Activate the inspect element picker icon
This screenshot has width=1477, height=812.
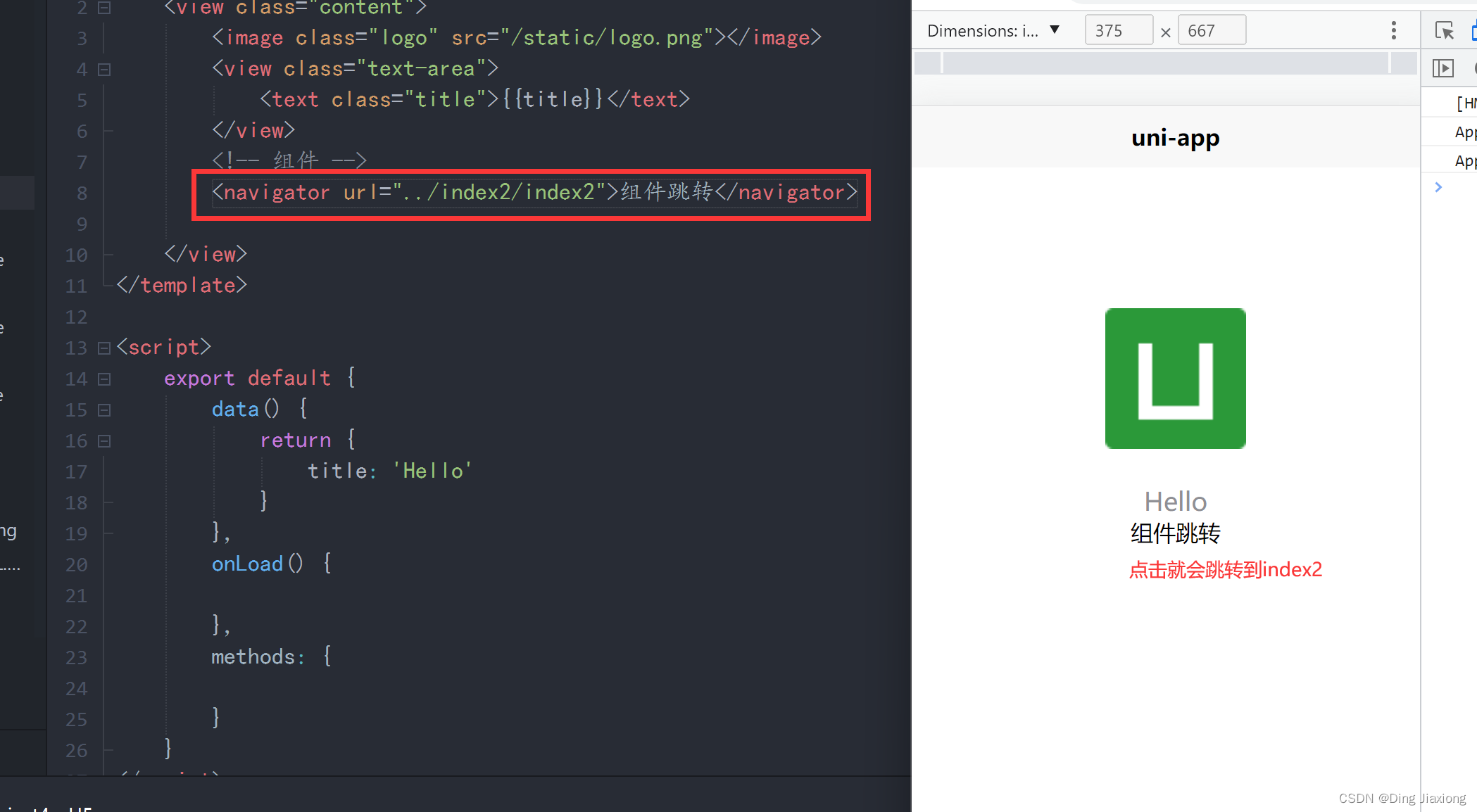(1444, 31)
